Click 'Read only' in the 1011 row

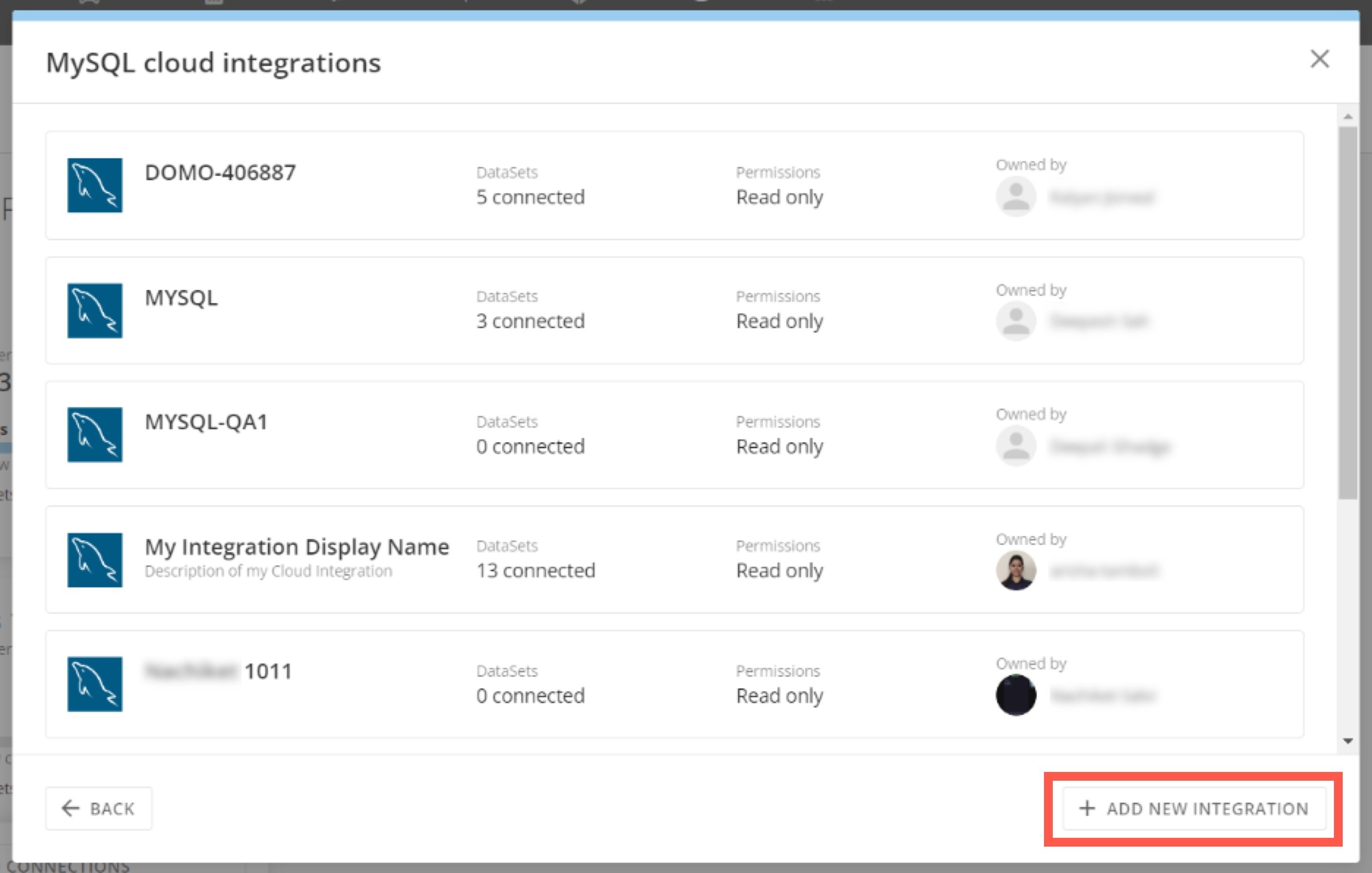779,696
